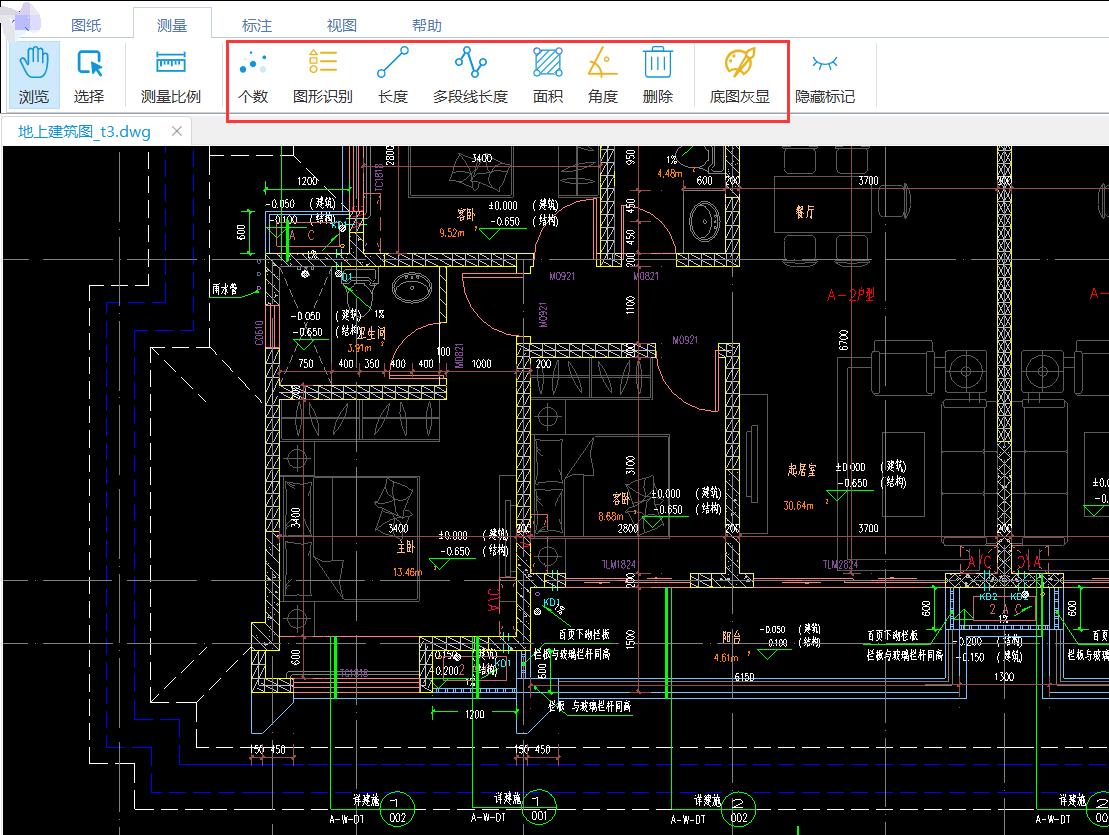This screenshot has height=835, width=1109.
Task: Click the 个数 count tool
Action: (x=253, y=74)
